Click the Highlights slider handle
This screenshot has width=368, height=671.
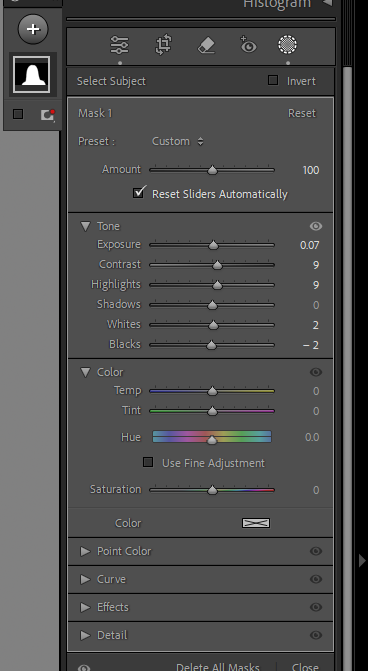tap(217, 285)
